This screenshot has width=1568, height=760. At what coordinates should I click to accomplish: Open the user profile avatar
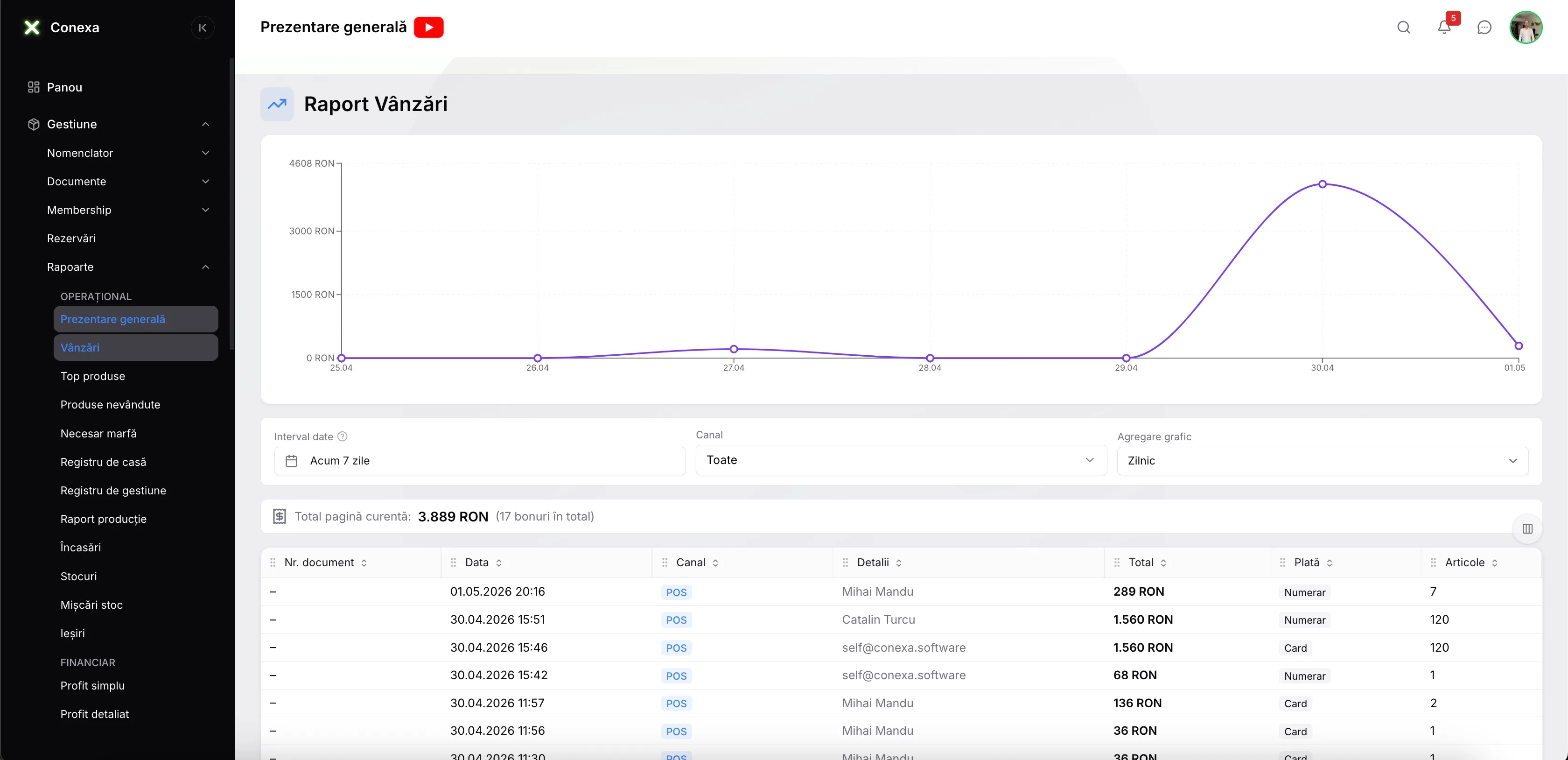[1526, 28]
